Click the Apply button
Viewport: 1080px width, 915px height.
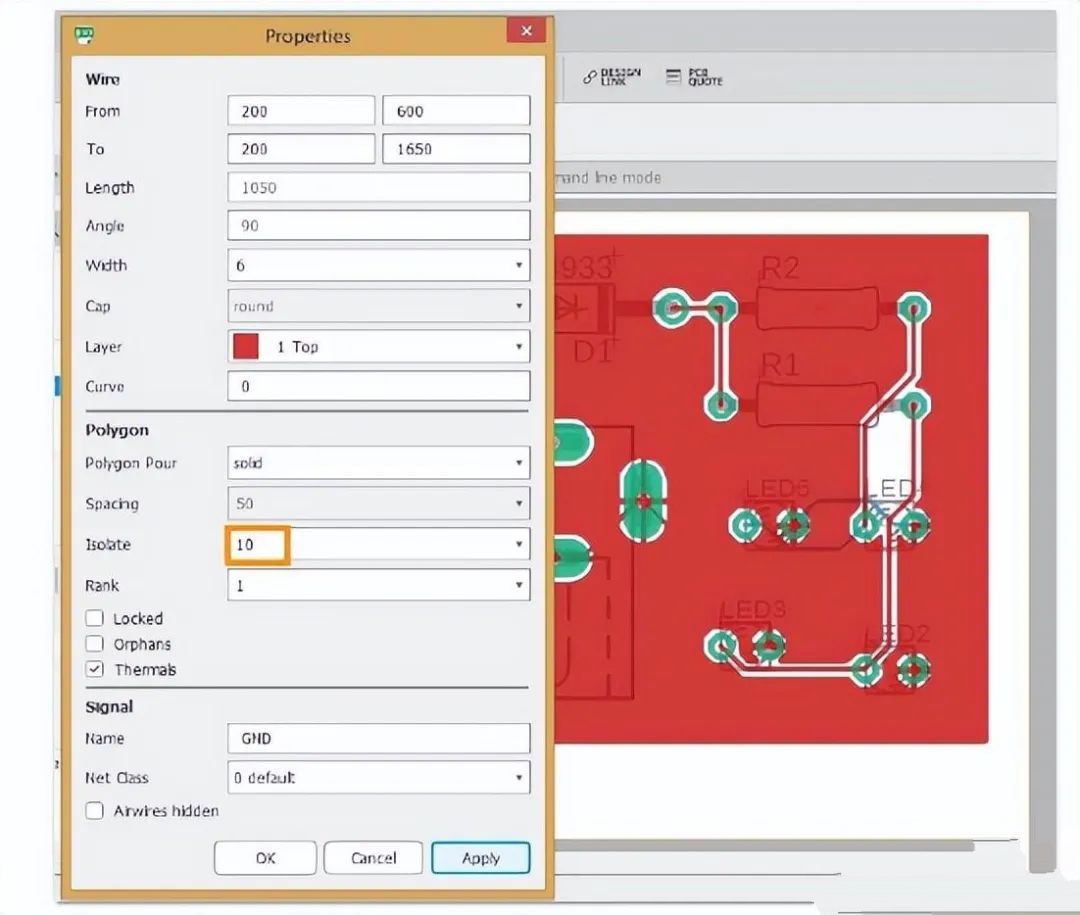480,858
